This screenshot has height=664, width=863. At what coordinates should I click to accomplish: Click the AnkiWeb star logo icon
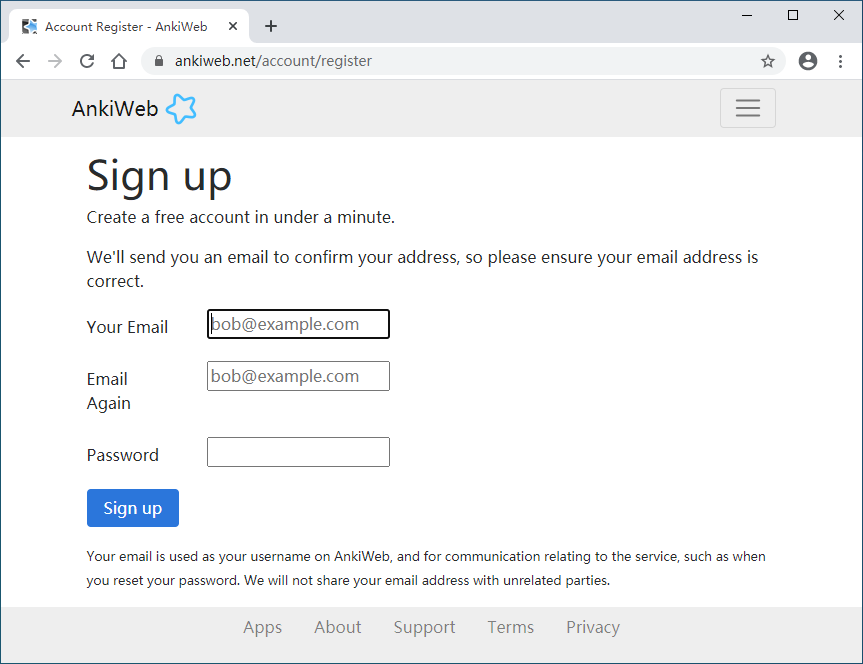tap(181, 108)
